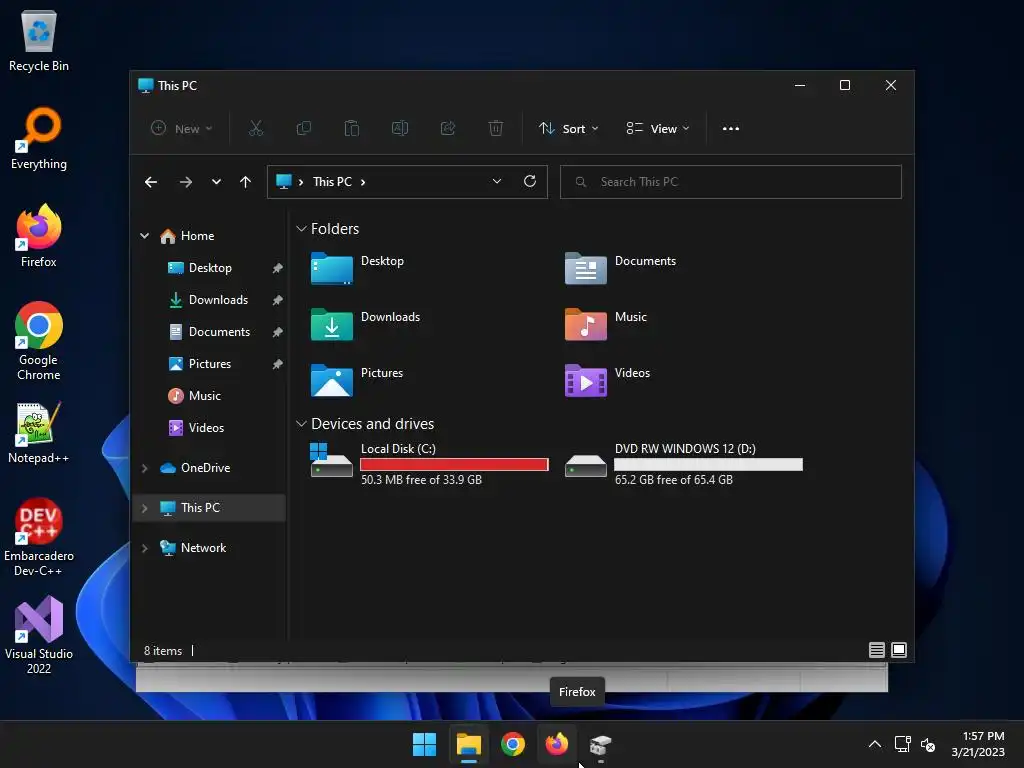The width and height of the screenshot is (1024, 768).
Task: Open the clock showing 1:57 PM
Action: [978, 744]
